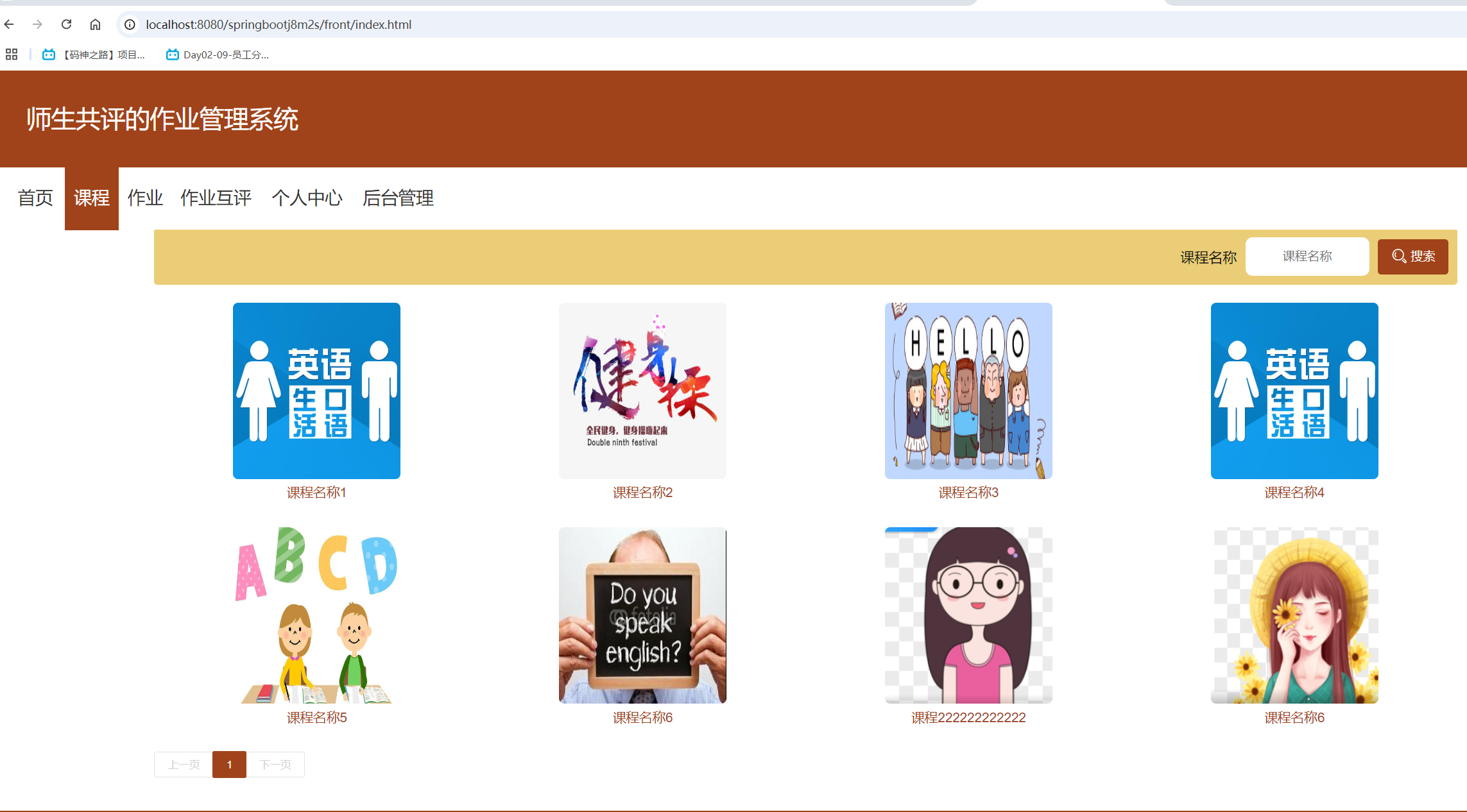Reload the current page
1467x812 pixels.
pos(66,24)
